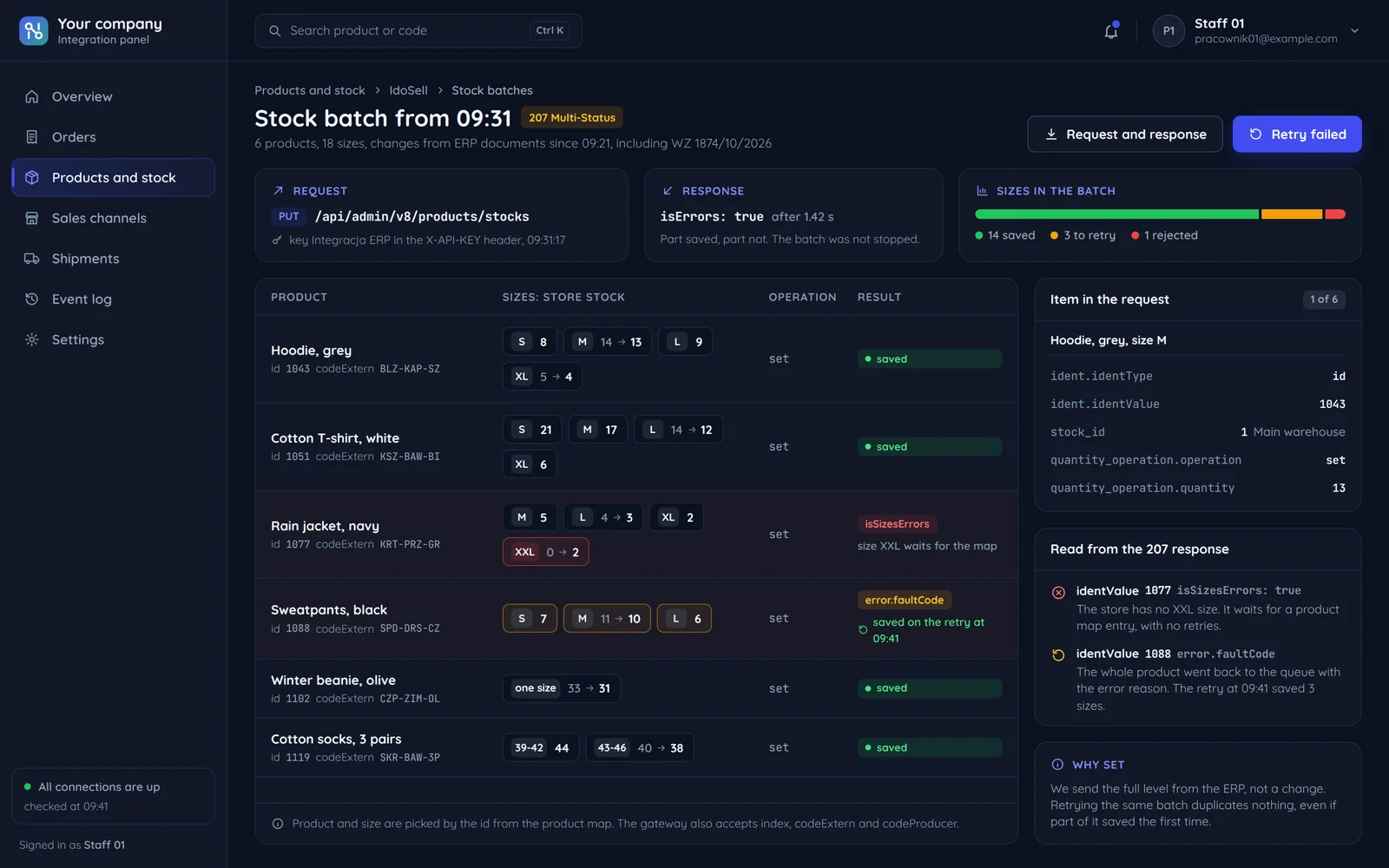Image resolution: width=1389 pixels, height=868 pixels.
Task: Expand the Staff 01 account menu
Action: 1354,30
